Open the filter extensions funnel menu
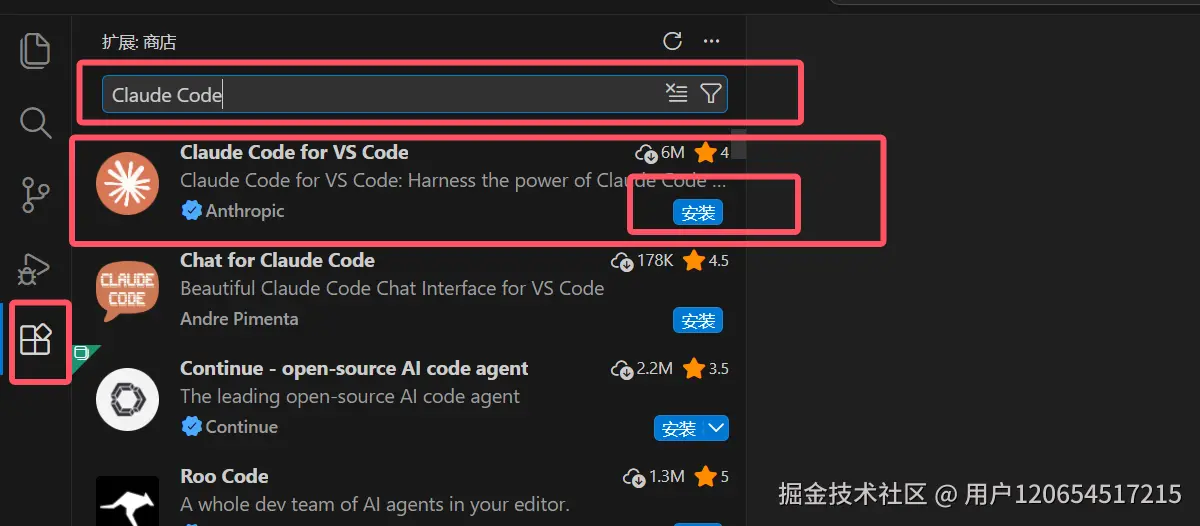Image resolution: width=1200 pixels, height=526 pixels. pyautogui.click(x=711, y=94)
